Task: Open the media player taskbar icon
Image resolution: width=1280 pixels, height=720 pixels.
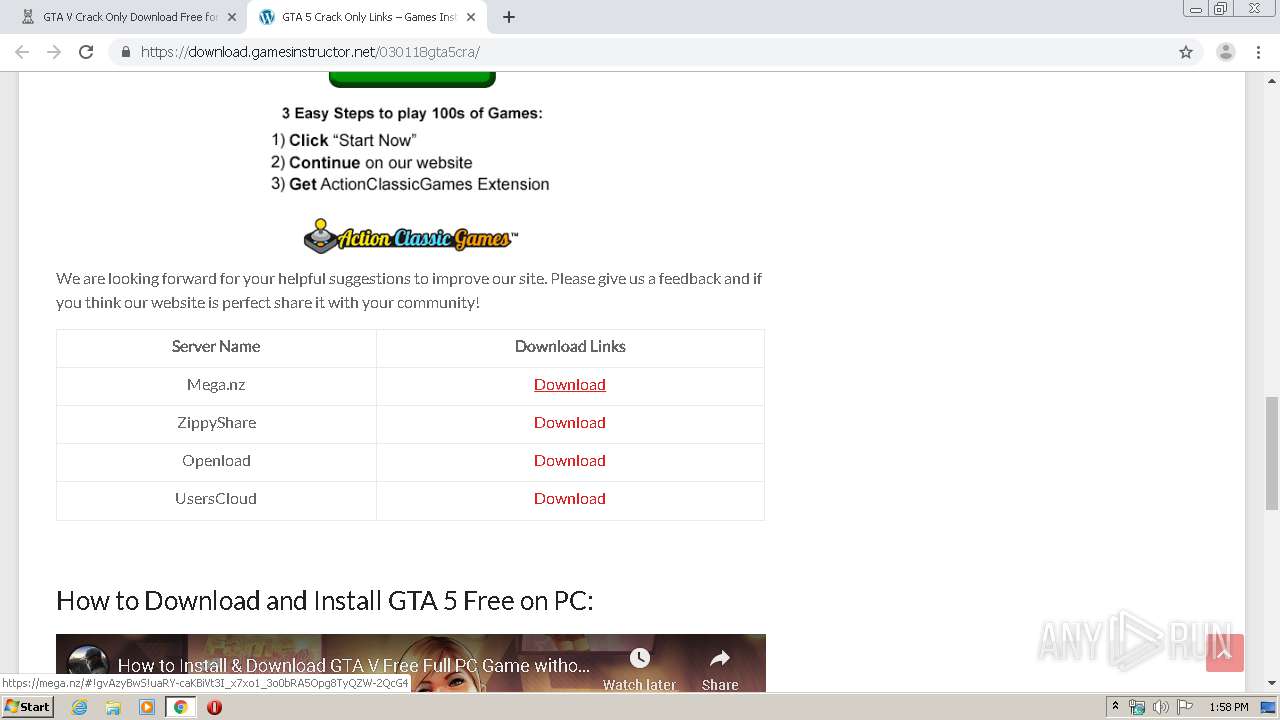Action: click(147, 707)
